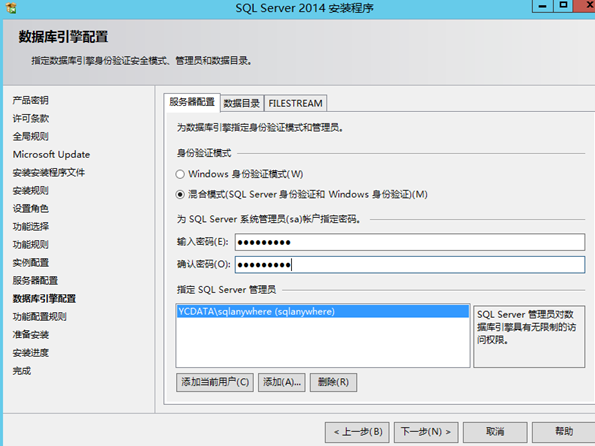Screen dimensions: 595x446
Task: Switch to the 数据目录 tab
Action: pos(242,103)
